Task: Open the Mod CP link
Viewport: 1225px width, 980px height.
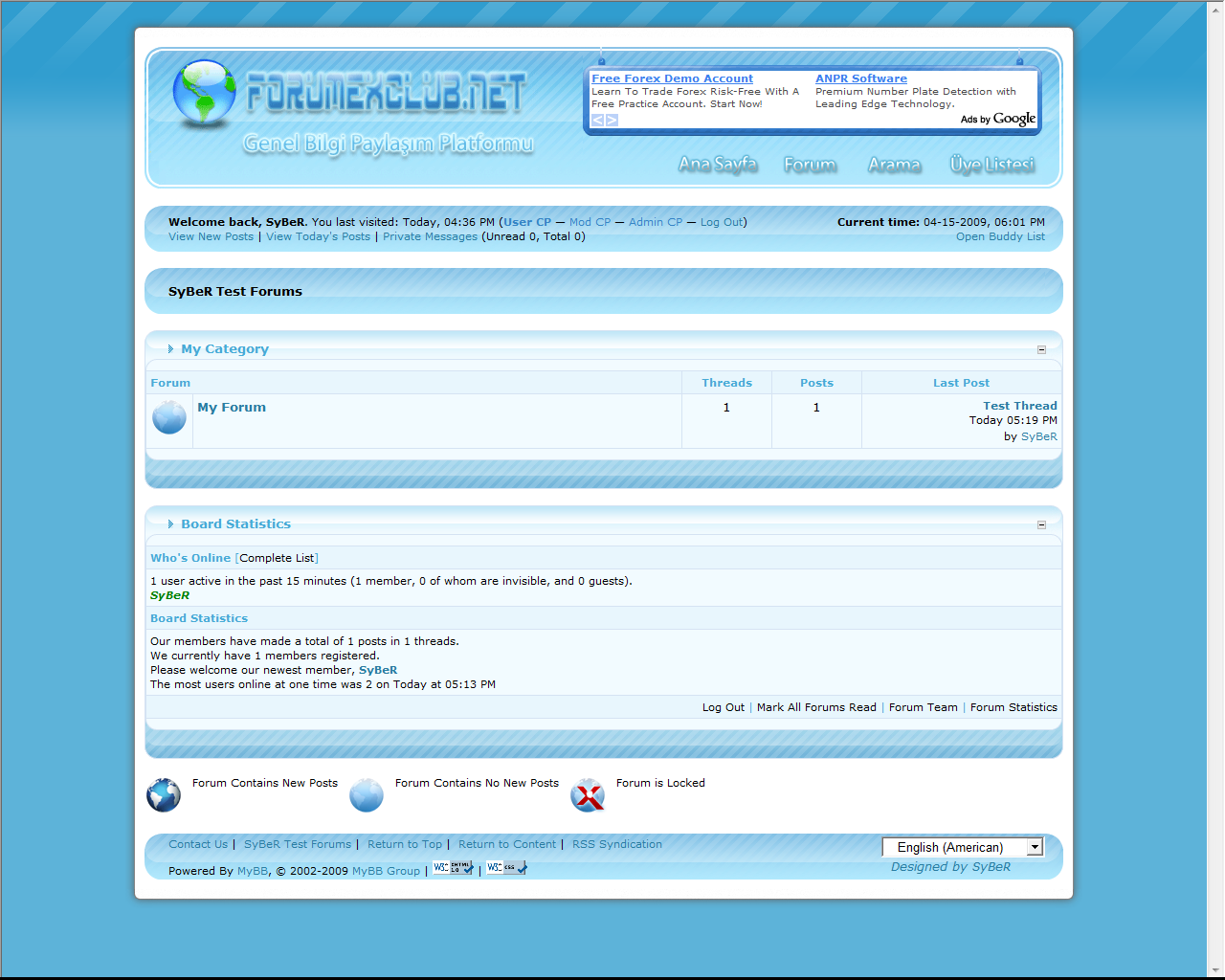Action: [x=590, y=222]
